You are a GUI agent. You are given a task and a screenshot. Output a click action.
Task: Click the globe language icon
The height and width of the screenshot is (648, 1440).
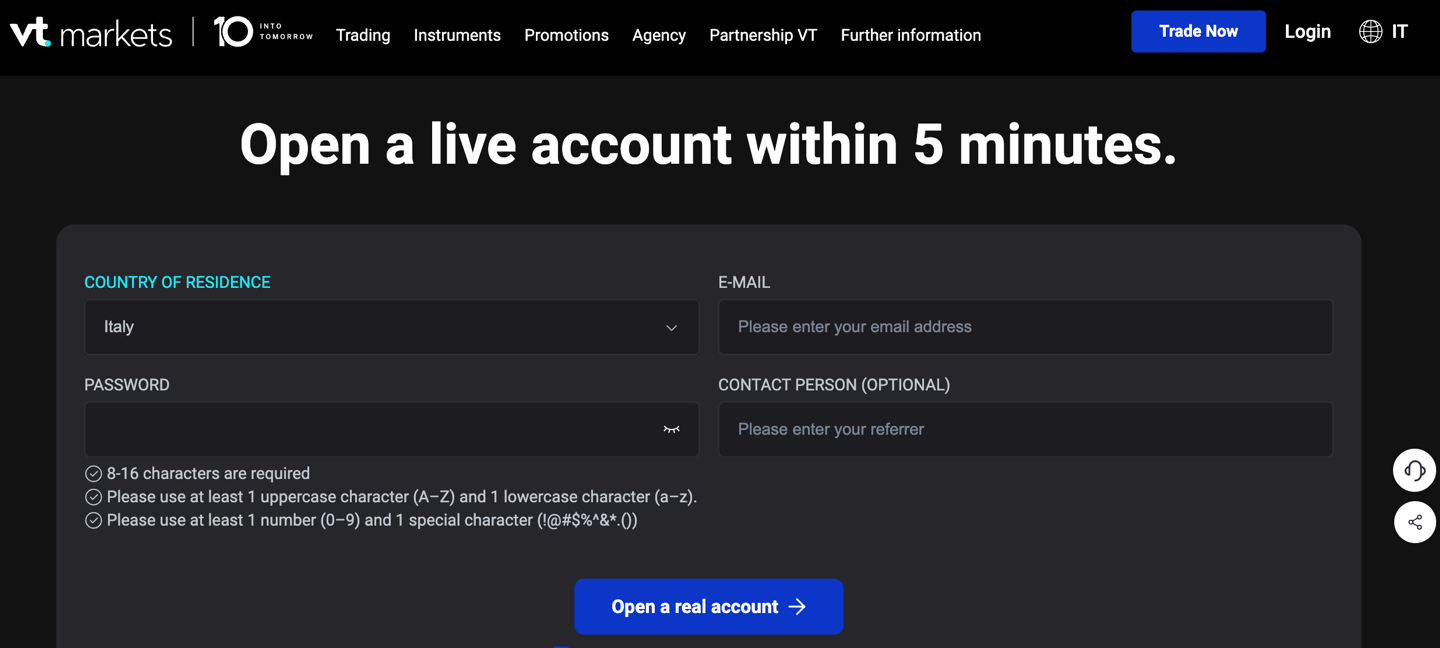pos(1370,32)
